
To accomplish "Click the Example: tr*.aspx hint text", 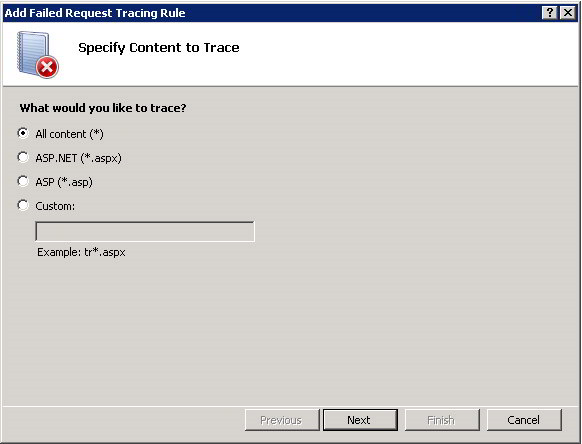I will (81, 252).
